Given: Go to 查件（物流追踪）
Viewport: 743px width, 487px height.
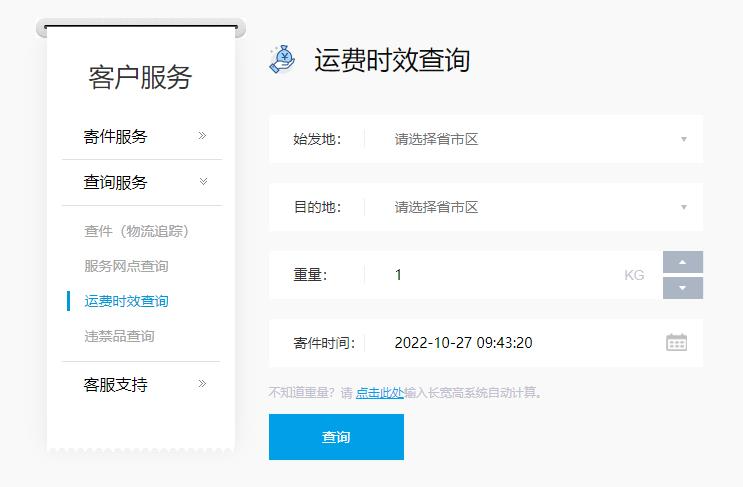Looking at the screenshot, I should tap(136, 231).
